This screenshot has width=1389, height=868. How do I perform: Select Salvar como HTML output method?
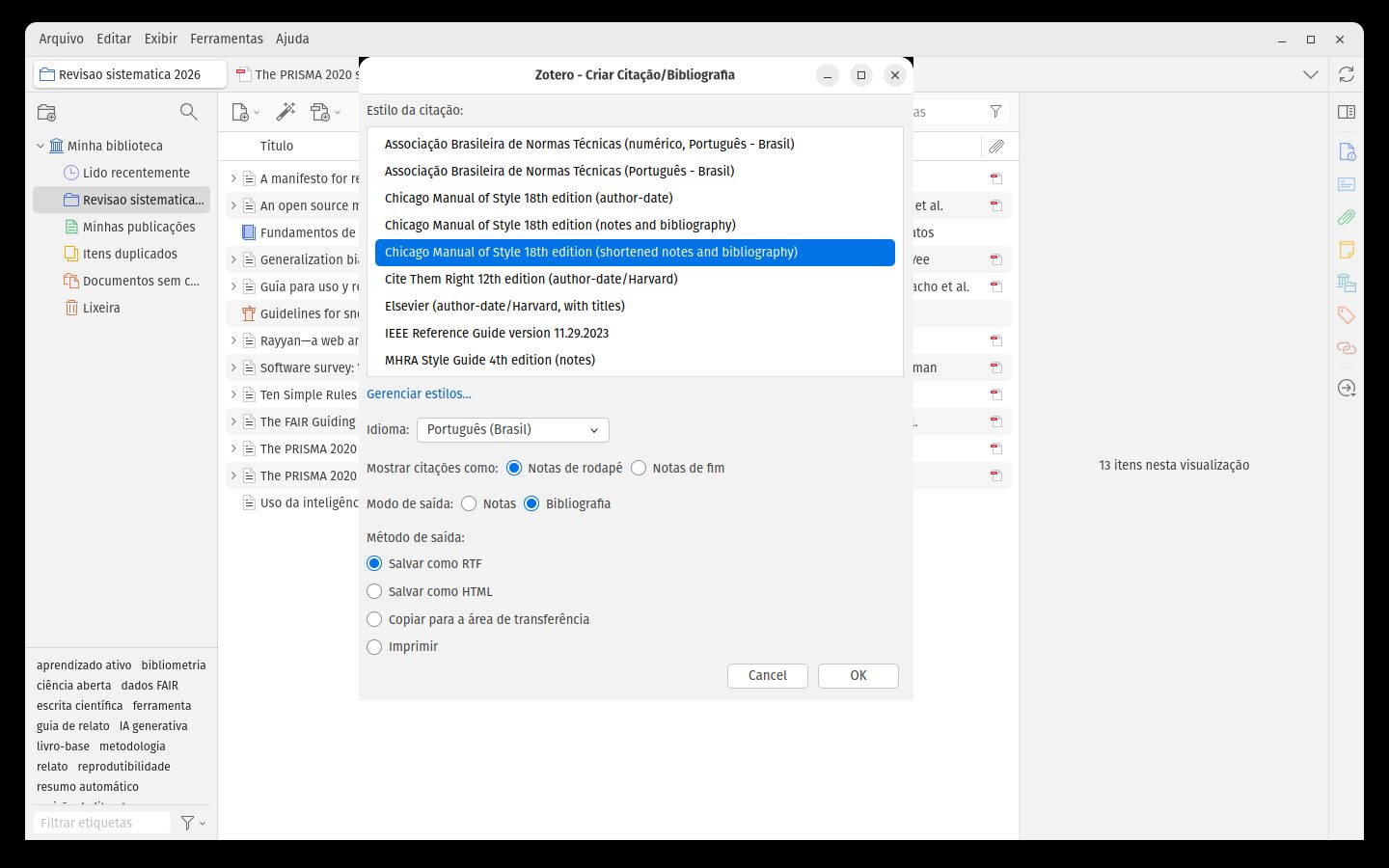374,591
